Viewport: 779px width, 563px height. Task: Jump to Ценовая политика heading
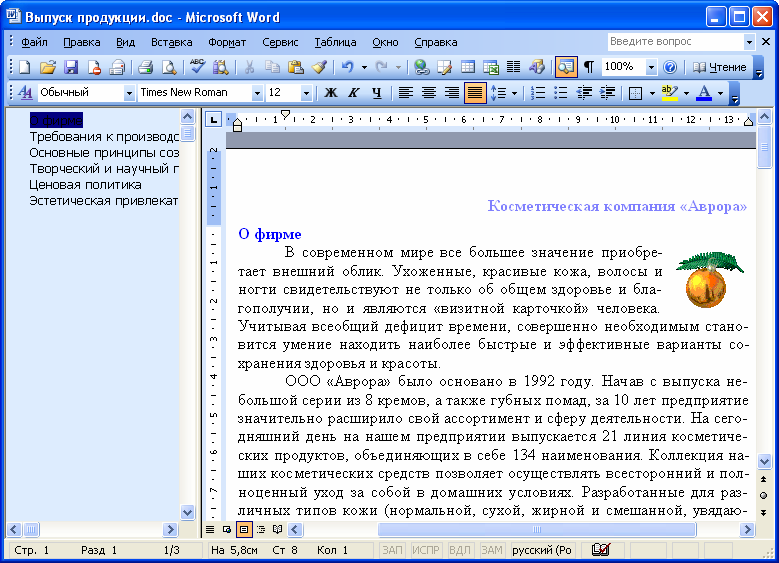click(85, 185)
